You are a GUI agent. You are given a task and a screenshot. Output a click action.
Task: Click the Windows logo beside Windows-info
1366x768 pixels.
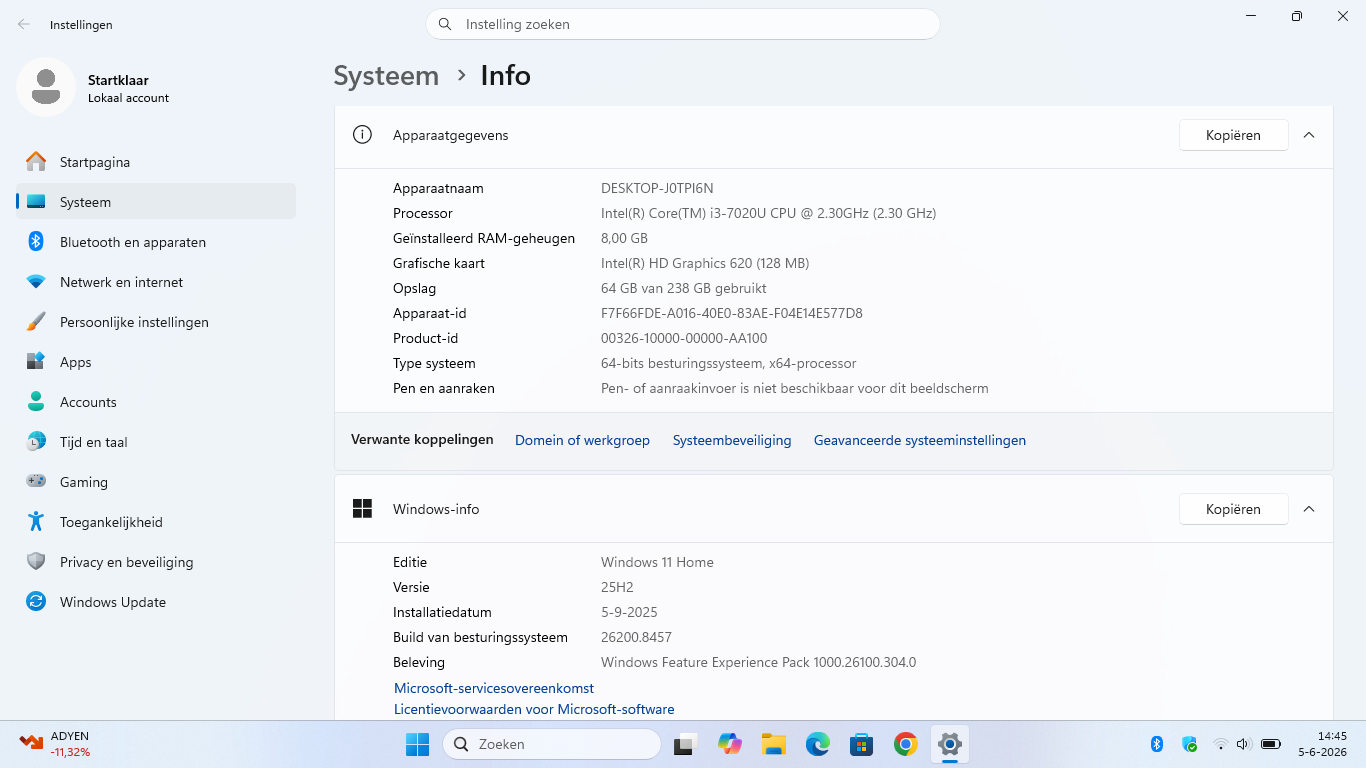tap(362, 509)
